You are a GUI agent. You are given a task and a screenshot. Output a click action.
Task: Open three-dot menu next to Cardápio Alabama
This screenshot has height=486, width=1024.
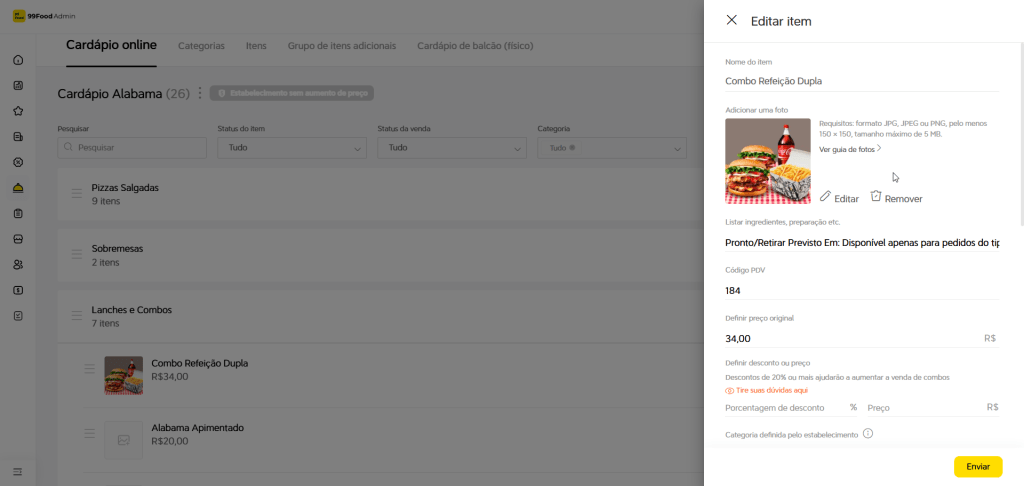coord(200,93)
